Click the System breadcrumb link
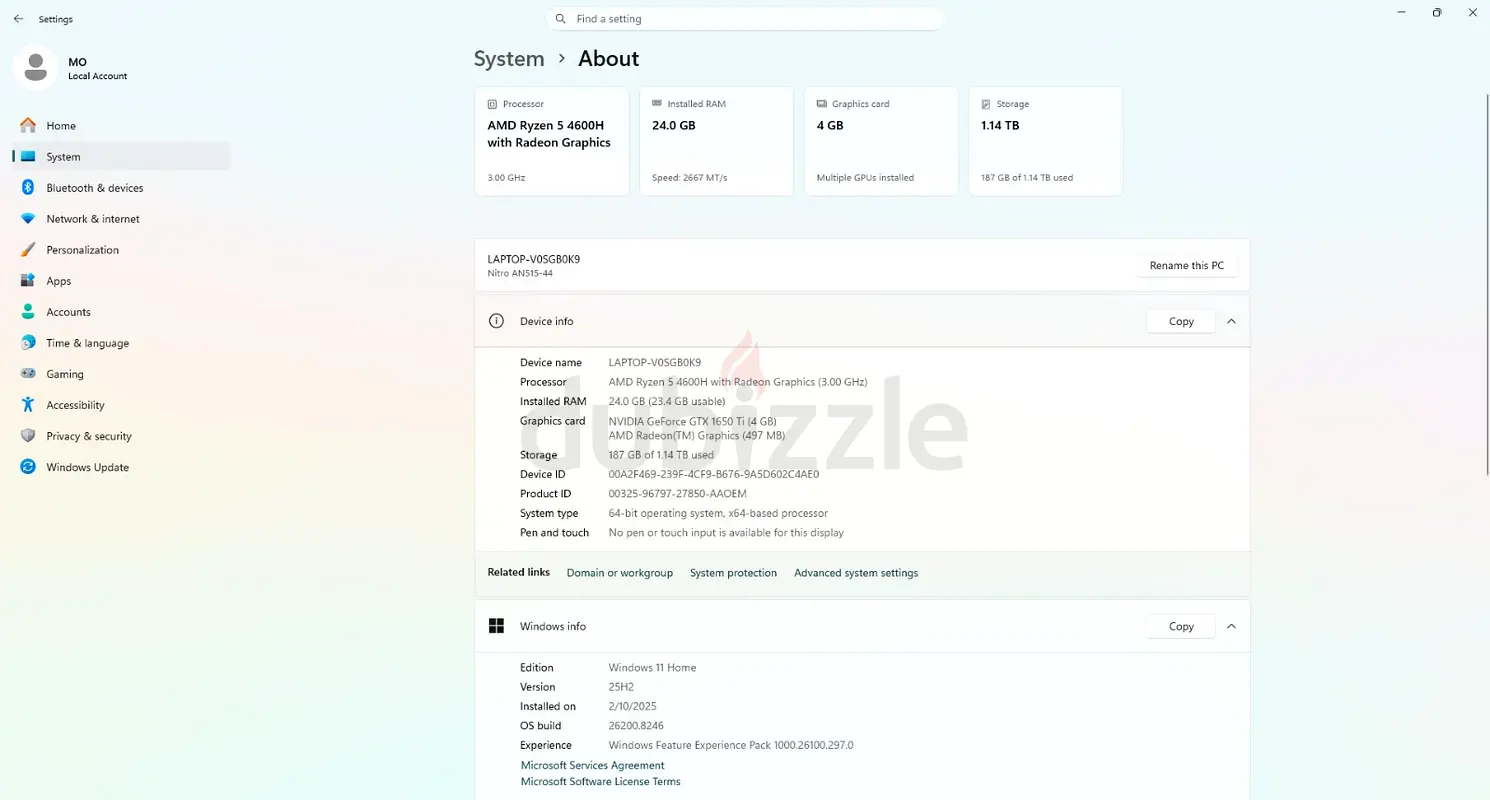The height and width of the screenshot is (800, 1490). 509,59
